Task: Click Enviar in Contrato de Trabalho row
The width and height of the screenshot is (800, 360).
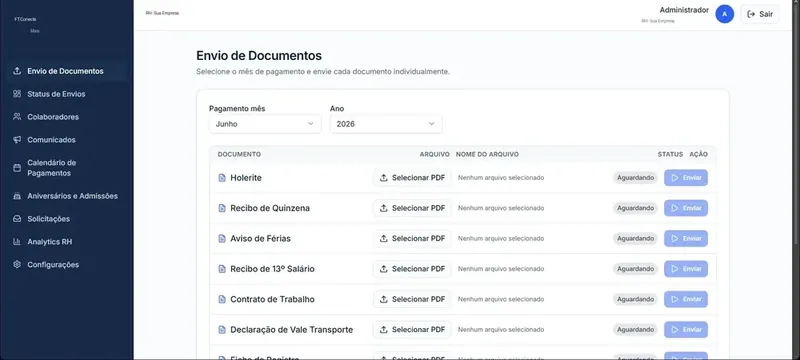Action: (686, 299)
